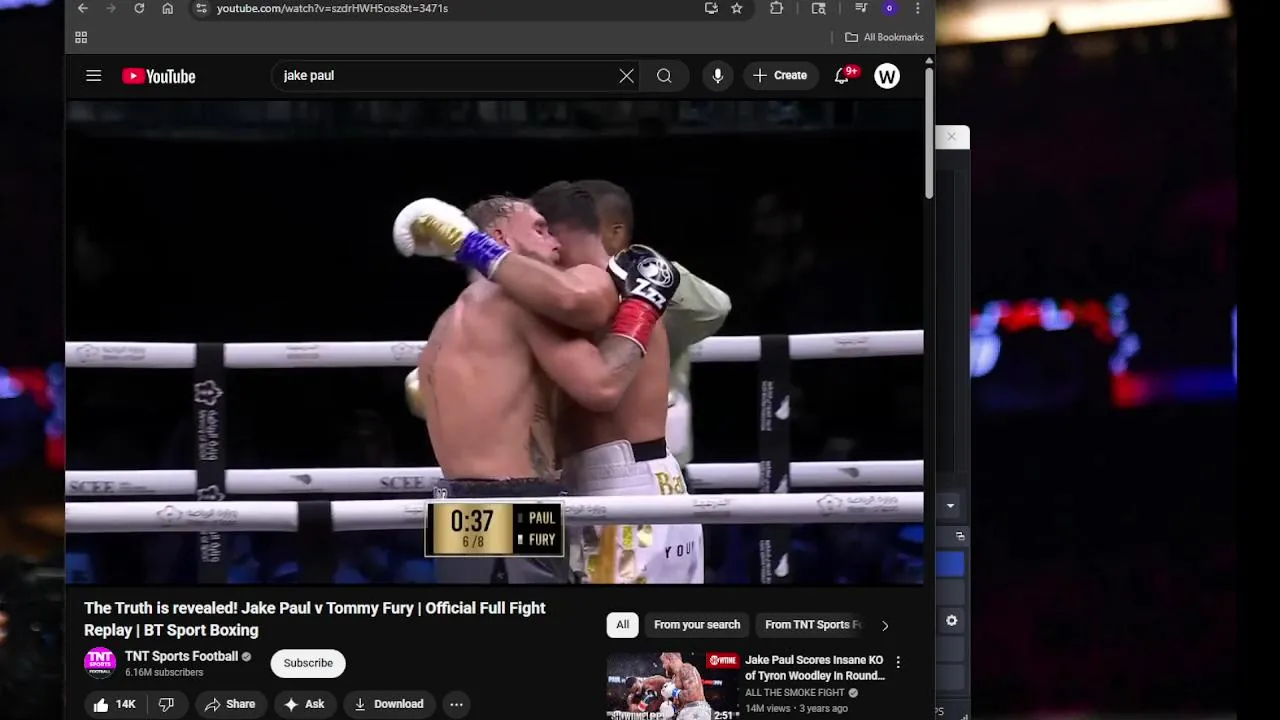View site information icon in address bar
The height and width of the screenshot is (720, 1280).
click(201, 8)
